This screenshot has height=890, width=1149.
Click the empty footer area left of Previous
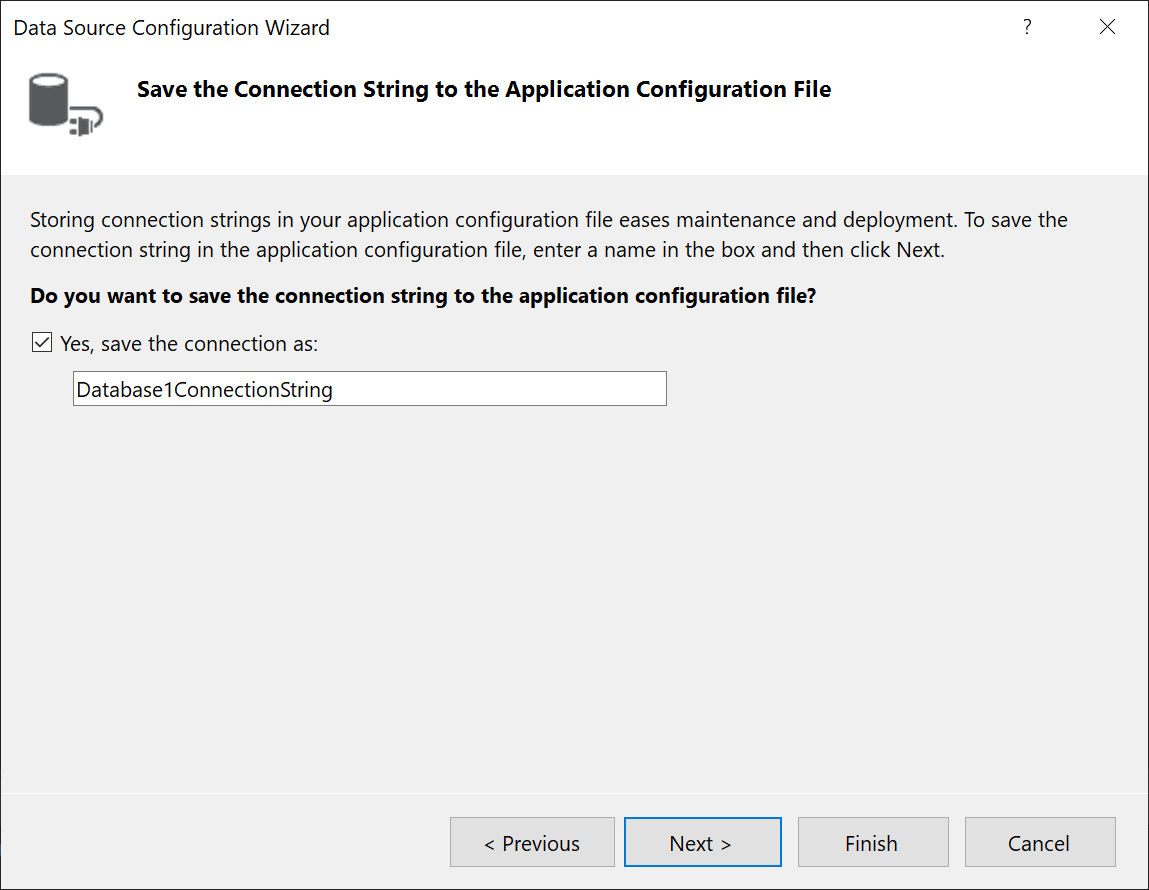point(220,843)
